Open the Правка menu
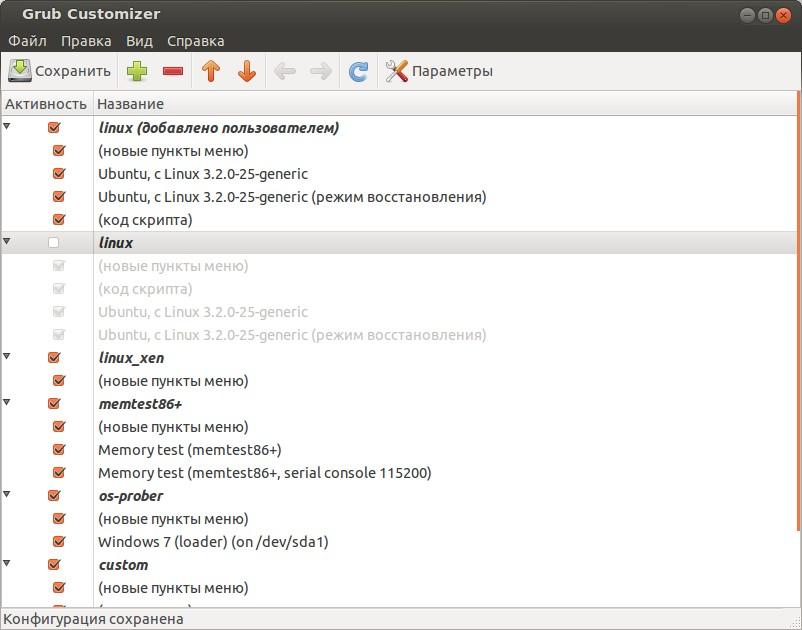 (86, 41)
